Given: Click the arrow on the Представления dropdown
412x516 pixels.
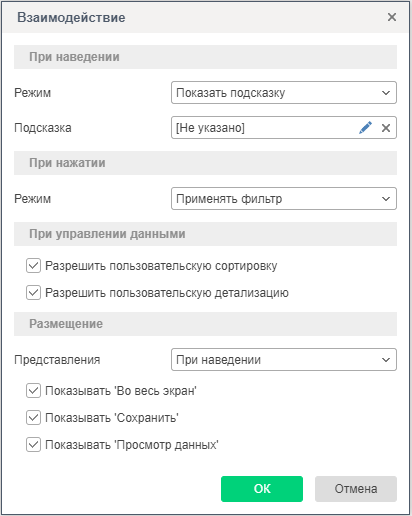Looking at the screenshot, I should click(x=386, y=360).
